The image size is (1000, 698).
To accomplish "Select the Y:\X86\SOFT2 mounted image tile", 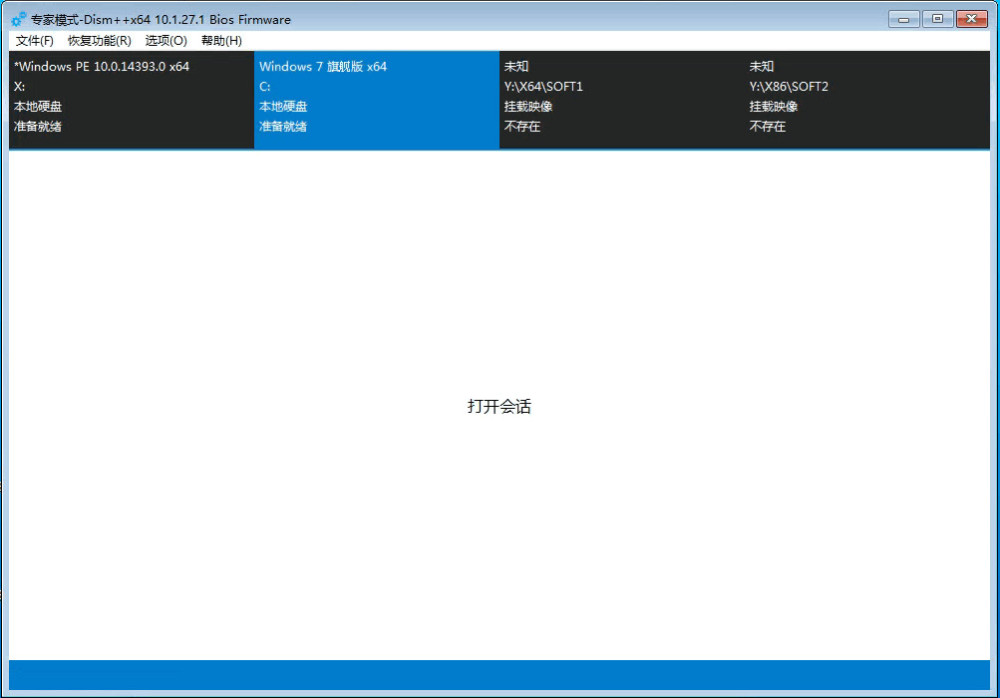I will coord(867,100).
